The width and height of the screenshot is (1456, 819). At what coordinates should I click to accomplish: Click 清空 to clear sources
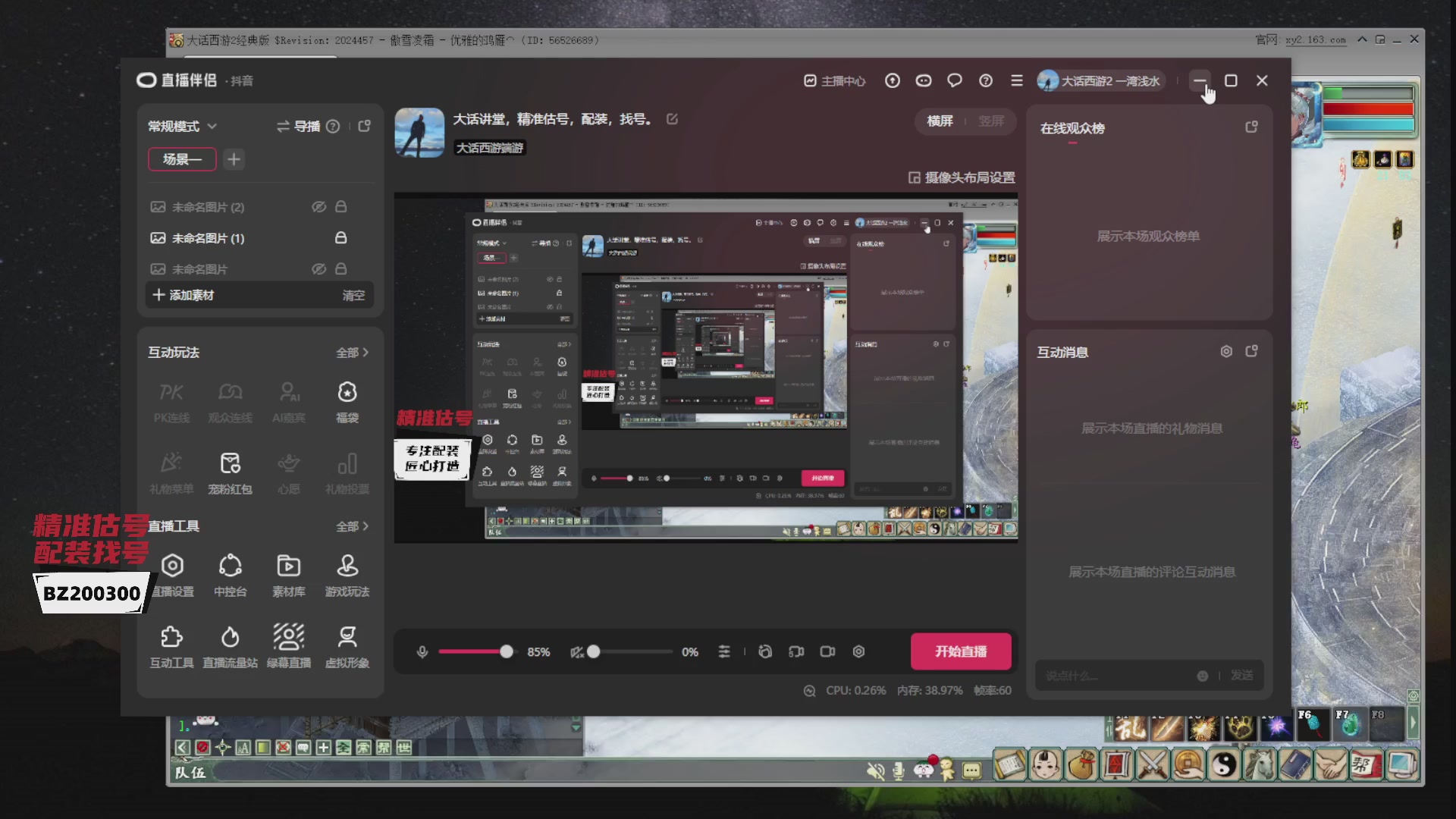[353, 296]
